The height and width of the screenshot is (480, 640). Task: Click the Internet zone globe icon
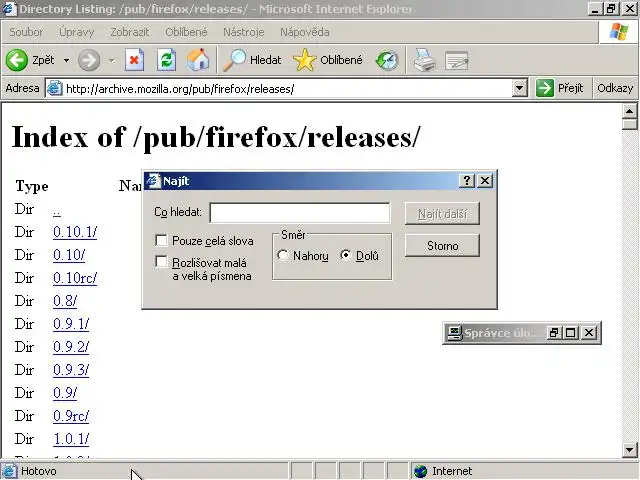click(420, 471)
